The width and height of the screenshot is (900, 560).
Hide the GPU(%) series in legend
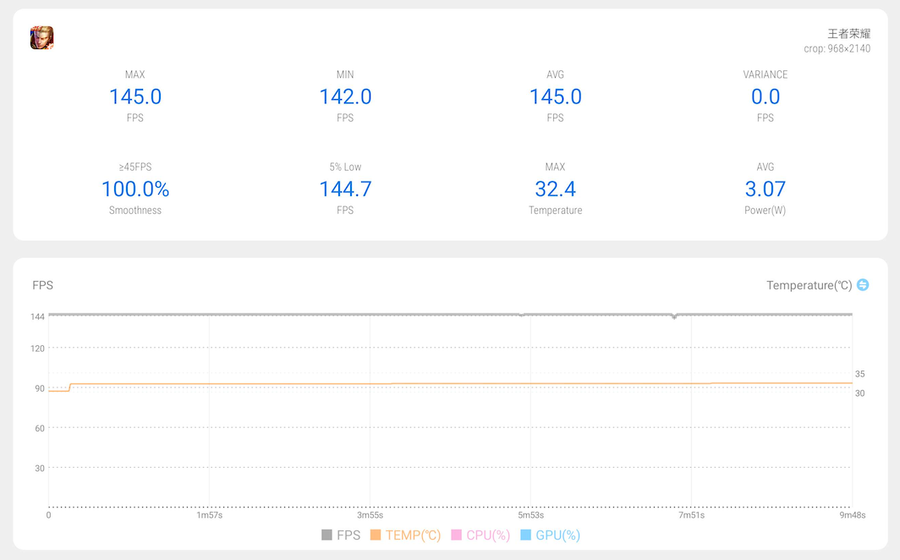coord(549,535)
